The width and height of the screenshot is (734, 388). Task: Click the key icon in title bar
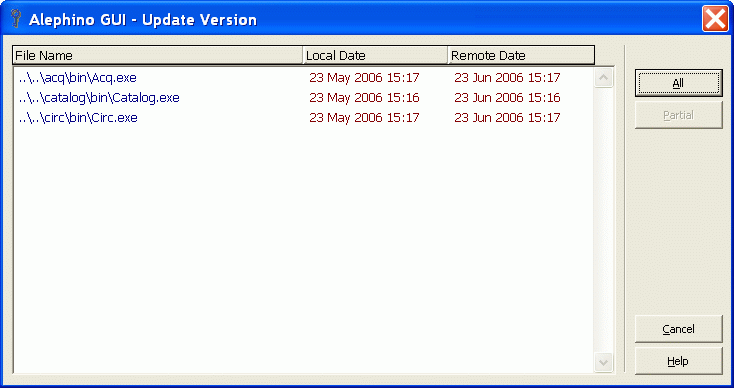15,20
